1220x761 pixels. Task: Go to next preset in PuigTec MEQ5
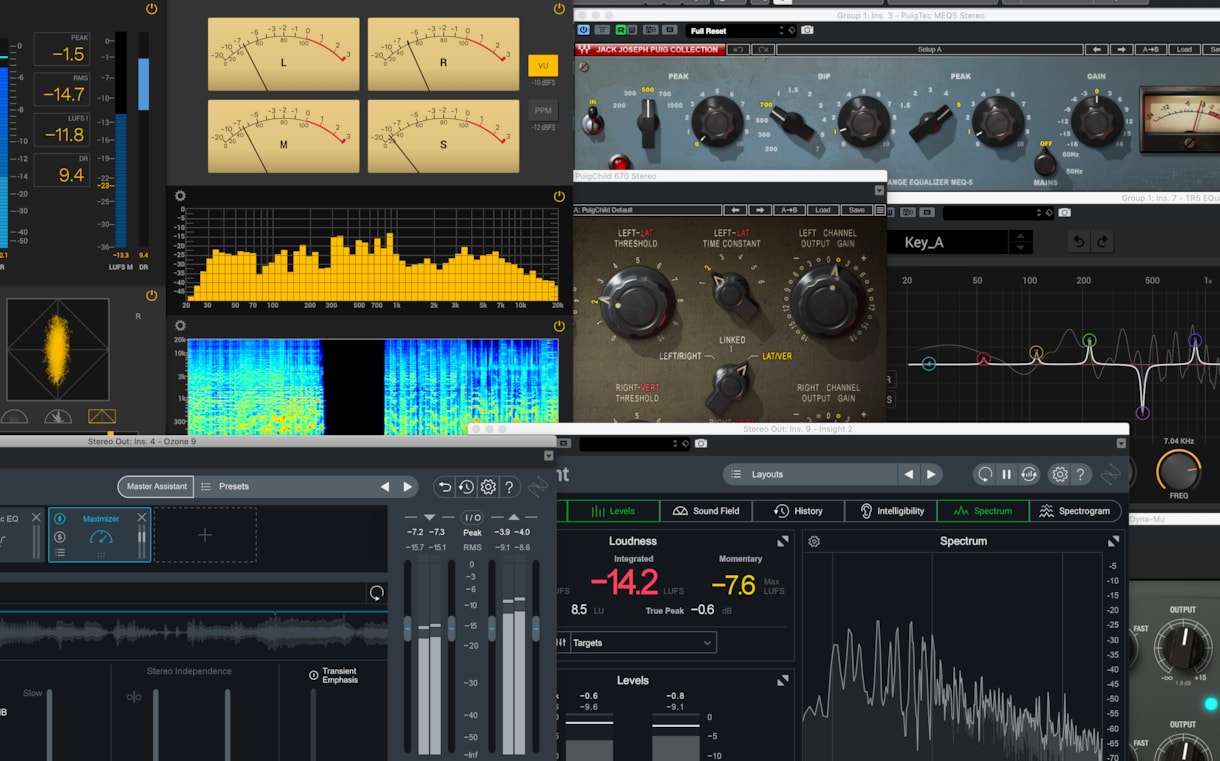point(1123,49)
